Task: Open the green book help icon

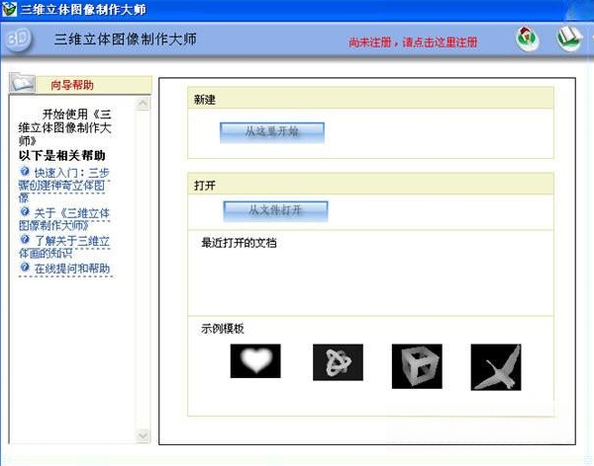Action: [569, 39]
